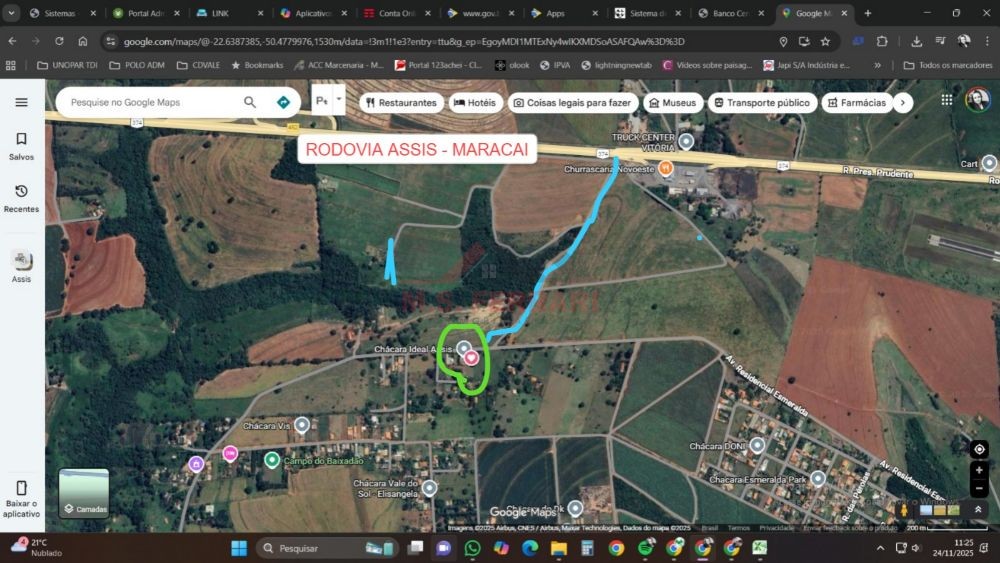Zoom in the map with plus

[979, 470]
